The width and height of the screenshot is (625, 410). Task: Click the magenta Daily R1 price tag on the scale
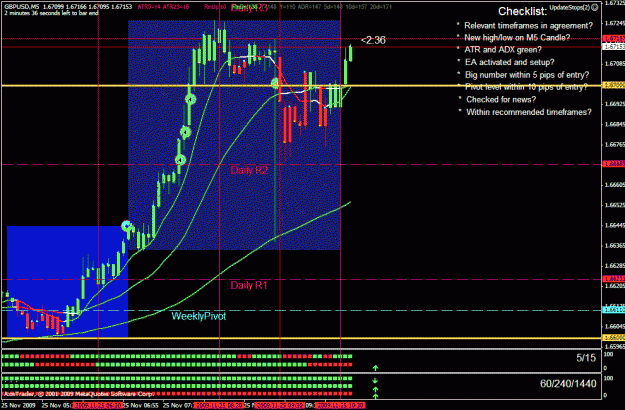point(613,279)
